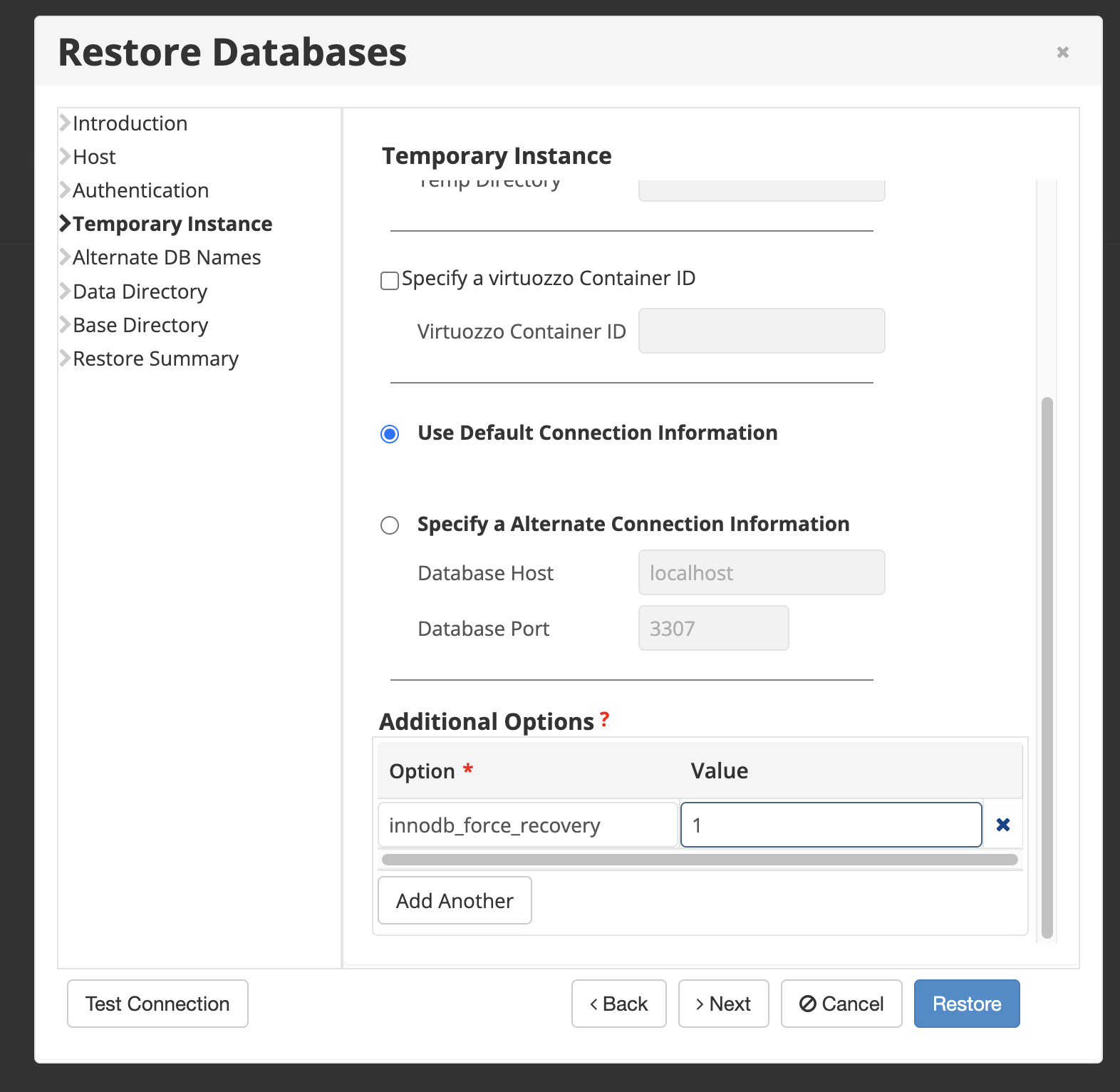The image size is (1120, 1092).
Task: Click the chevron beside Introduction step
Action: coord(65,123)
